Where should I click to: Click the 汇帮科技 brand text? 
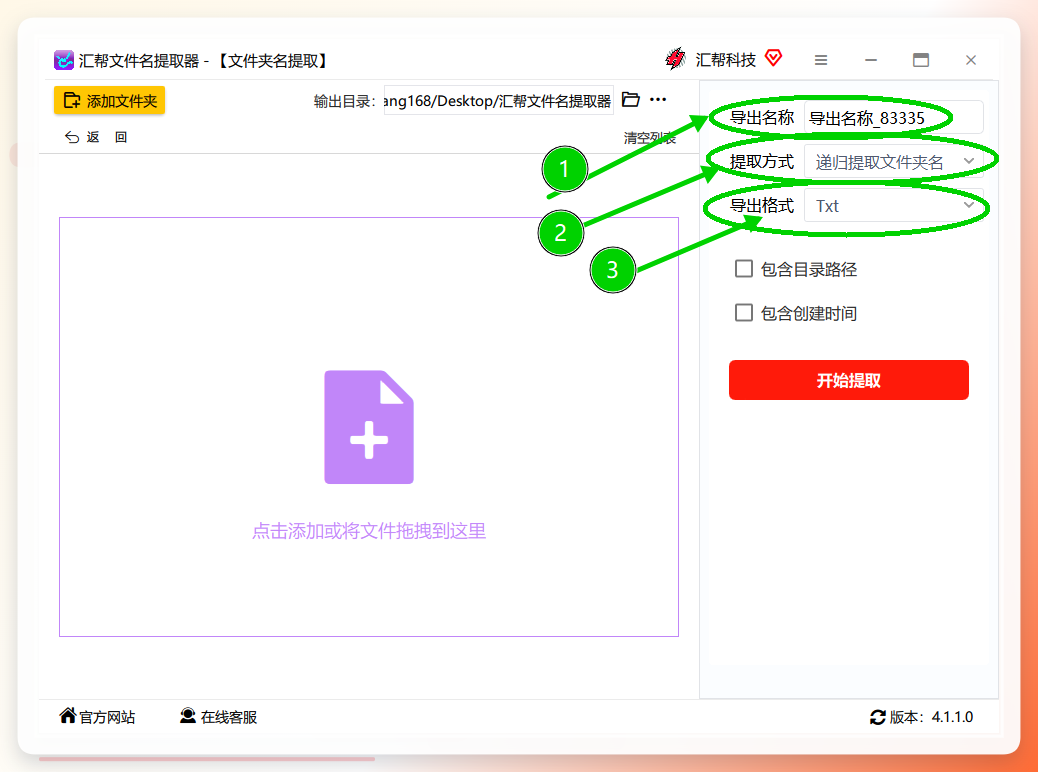(726, 60)
